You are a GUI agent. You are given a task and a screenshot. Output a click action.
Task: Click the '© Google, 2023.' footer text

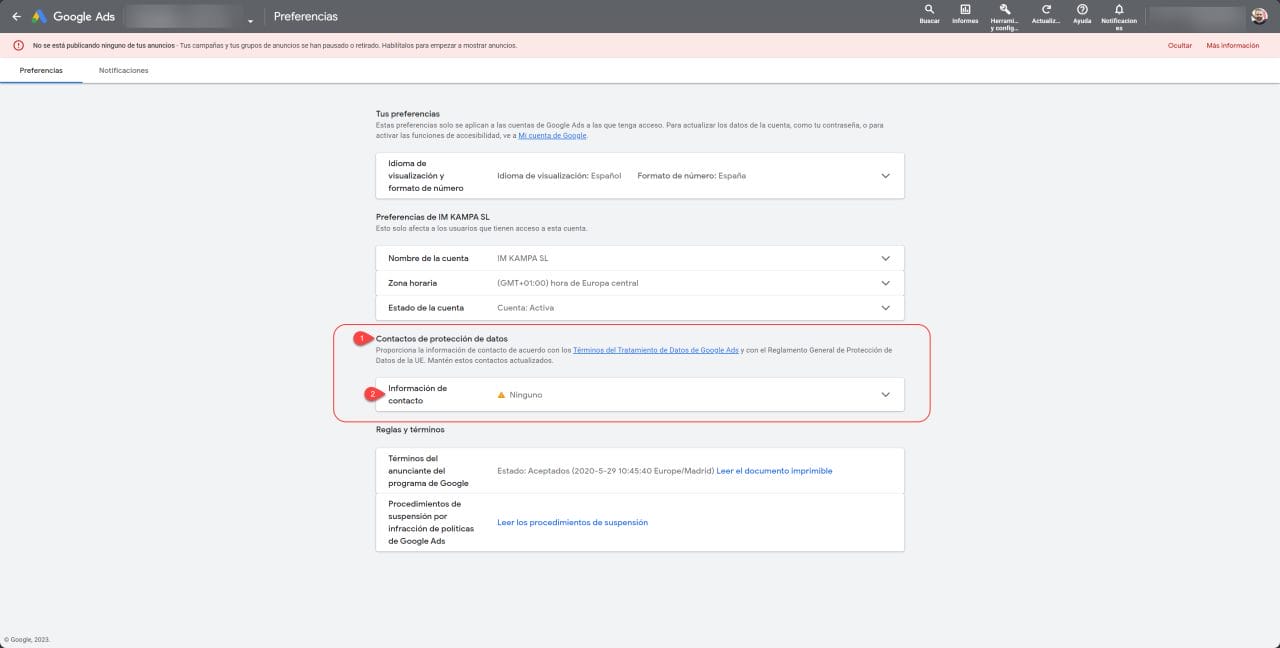click(x=27, y=639)
